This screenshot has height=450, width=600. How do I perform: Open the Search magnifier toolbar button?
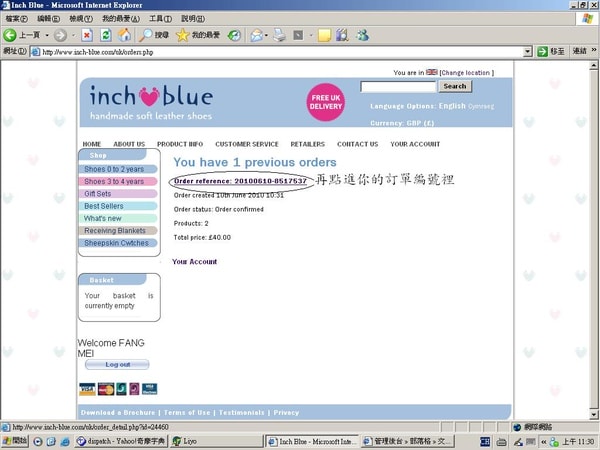point(154,35)
